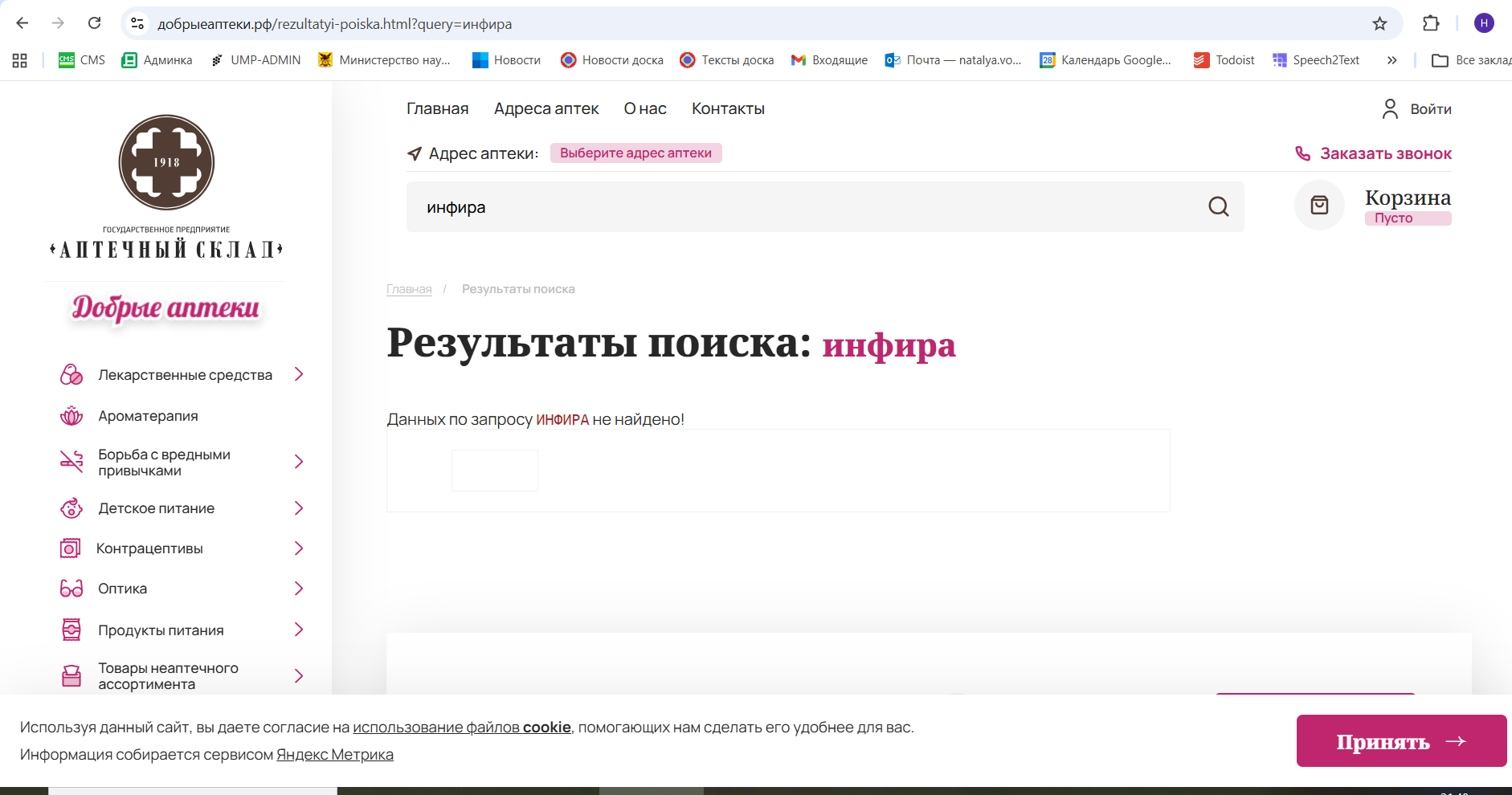
Task: Bookmark this page with the star icon
Action: click(1379, 24)
